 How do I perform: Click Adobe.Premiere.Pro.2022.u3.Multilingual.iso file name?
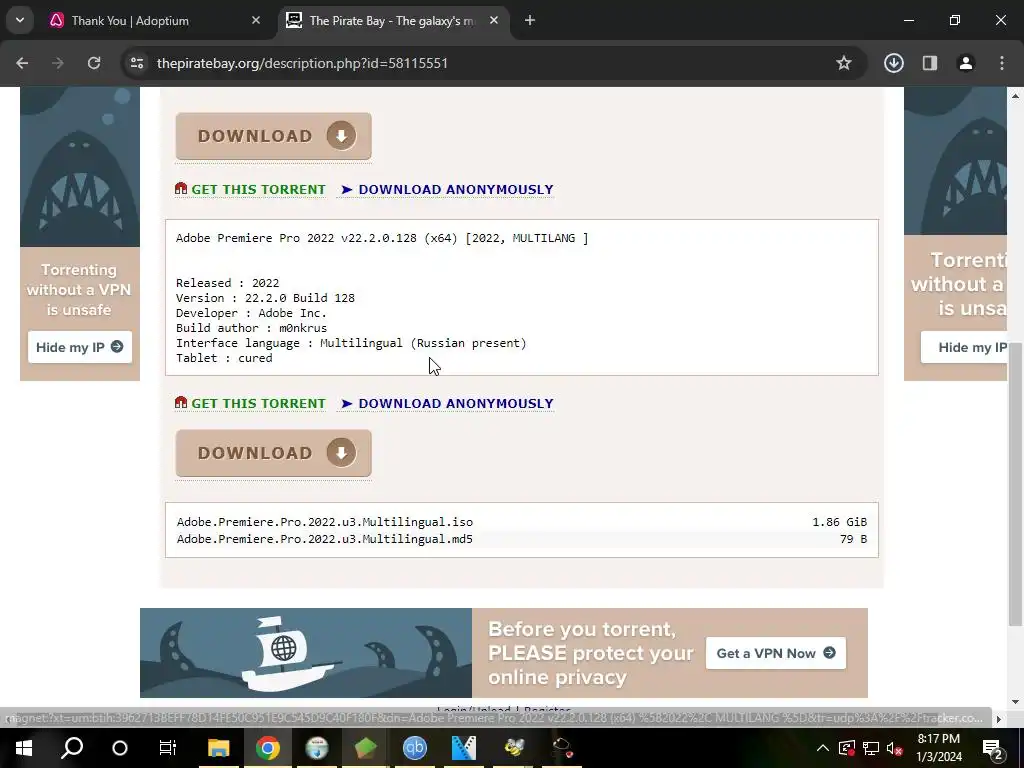[x=325, y=522]
